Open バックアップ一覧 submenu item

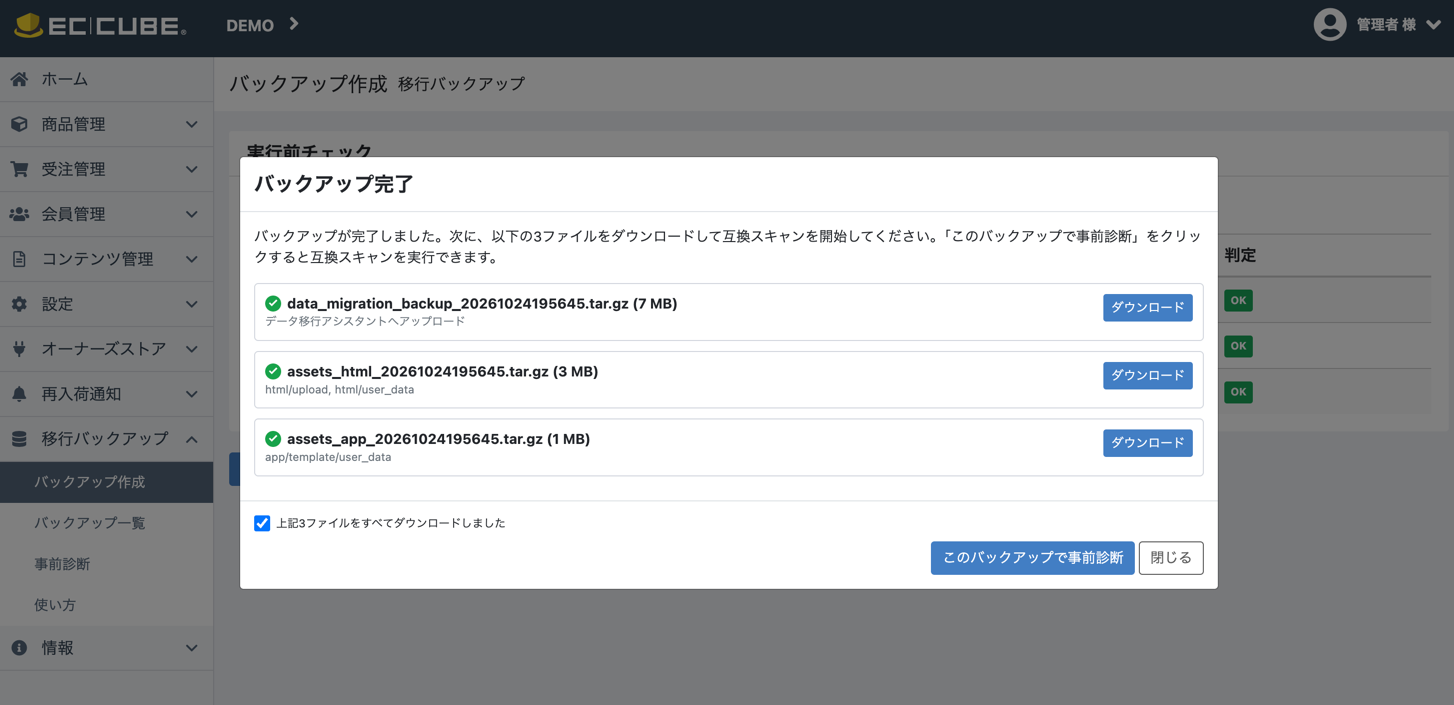point(106,523)
